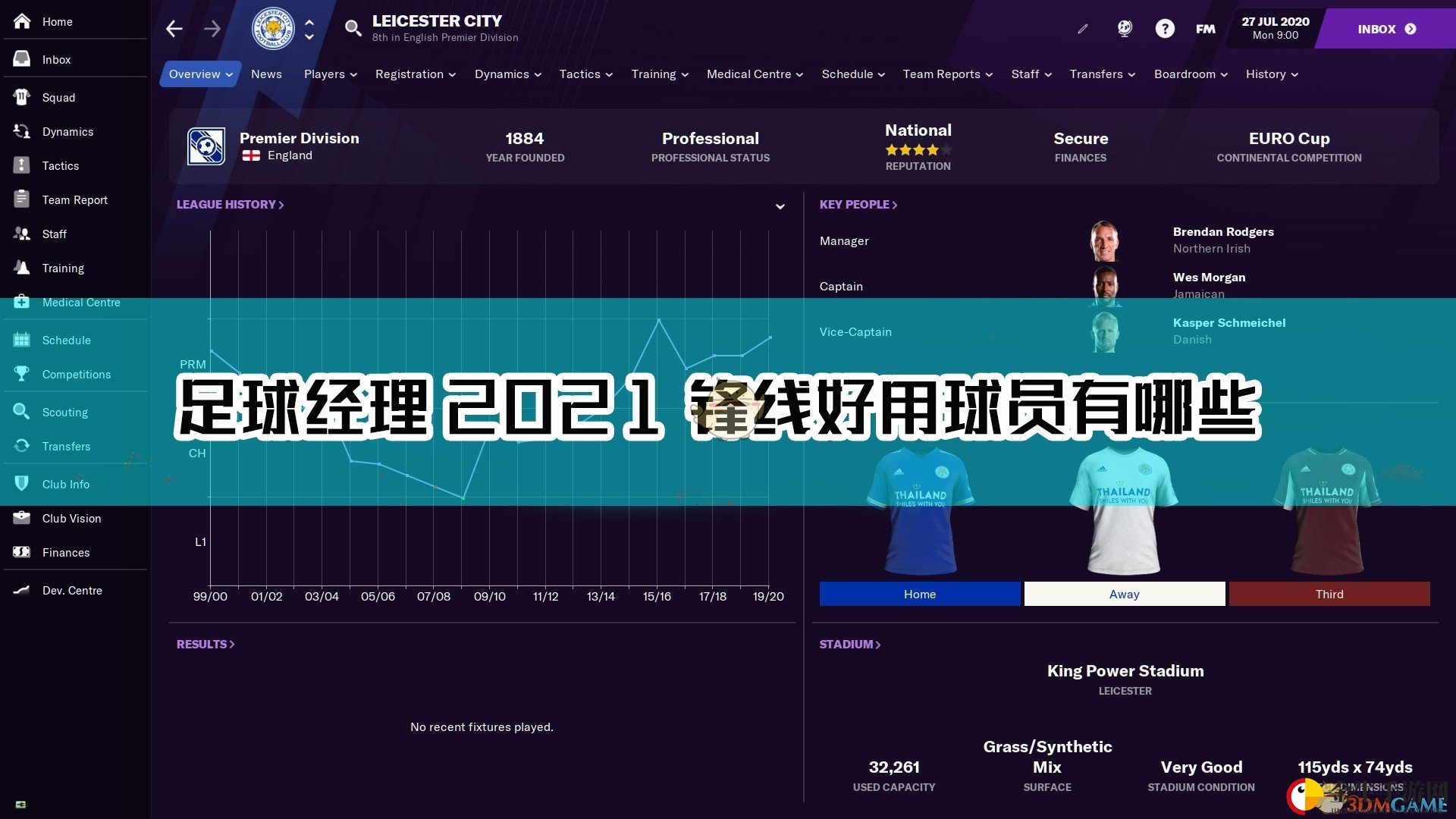Click the INBOX continue button
This screenshot has height=819, width=1456.
click(1386, 29)
